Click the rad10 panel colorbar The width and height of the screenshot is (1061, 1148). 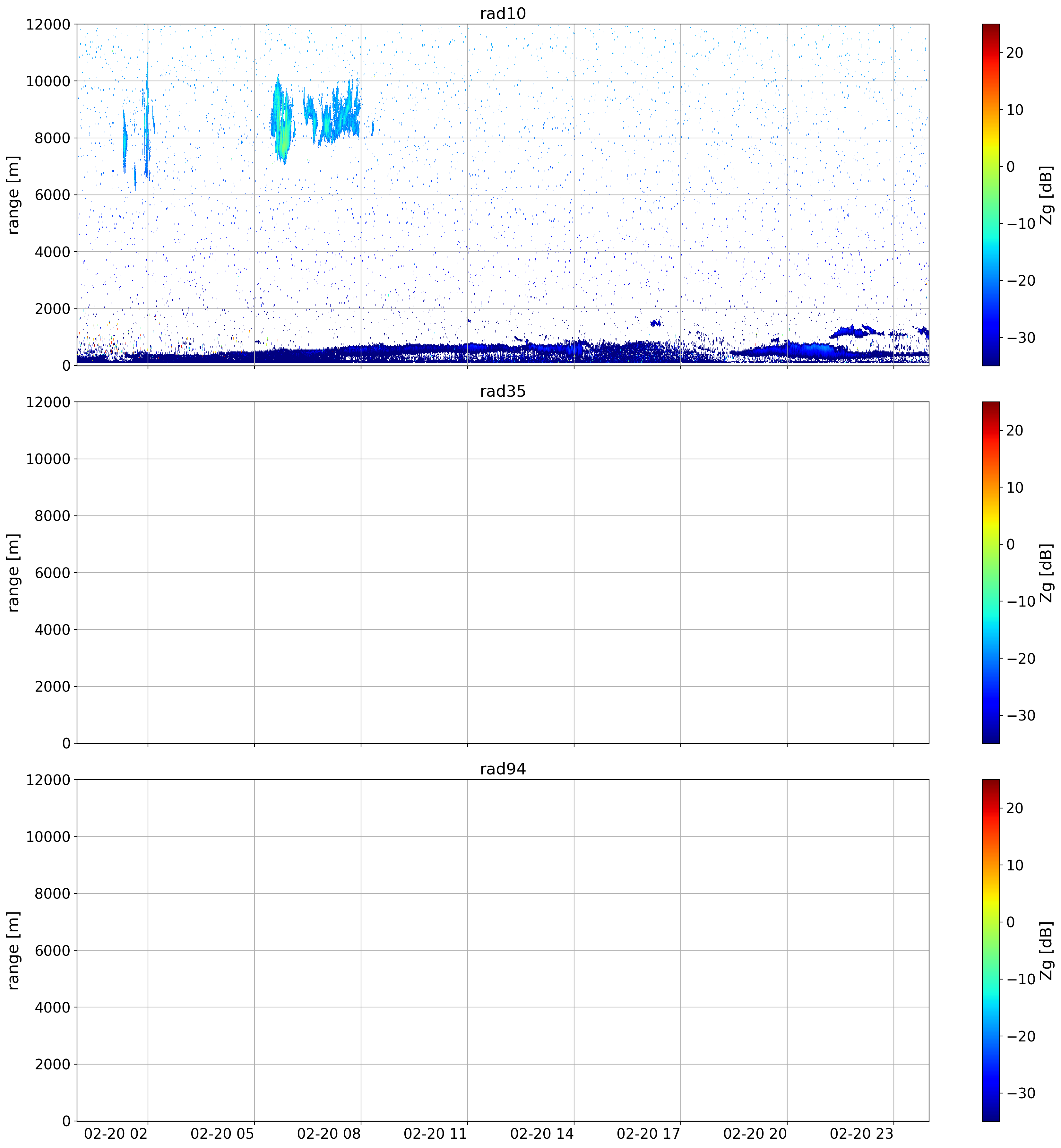(990, 194)
